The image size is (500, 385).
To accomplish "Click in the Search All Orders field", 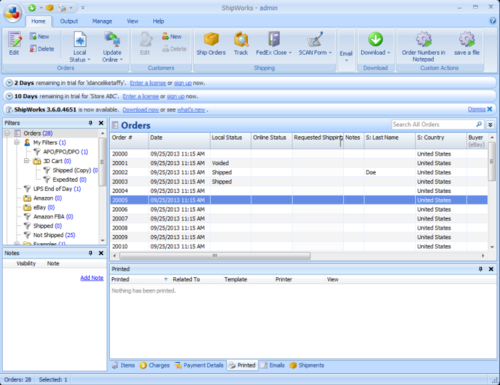I will [433, 124].
